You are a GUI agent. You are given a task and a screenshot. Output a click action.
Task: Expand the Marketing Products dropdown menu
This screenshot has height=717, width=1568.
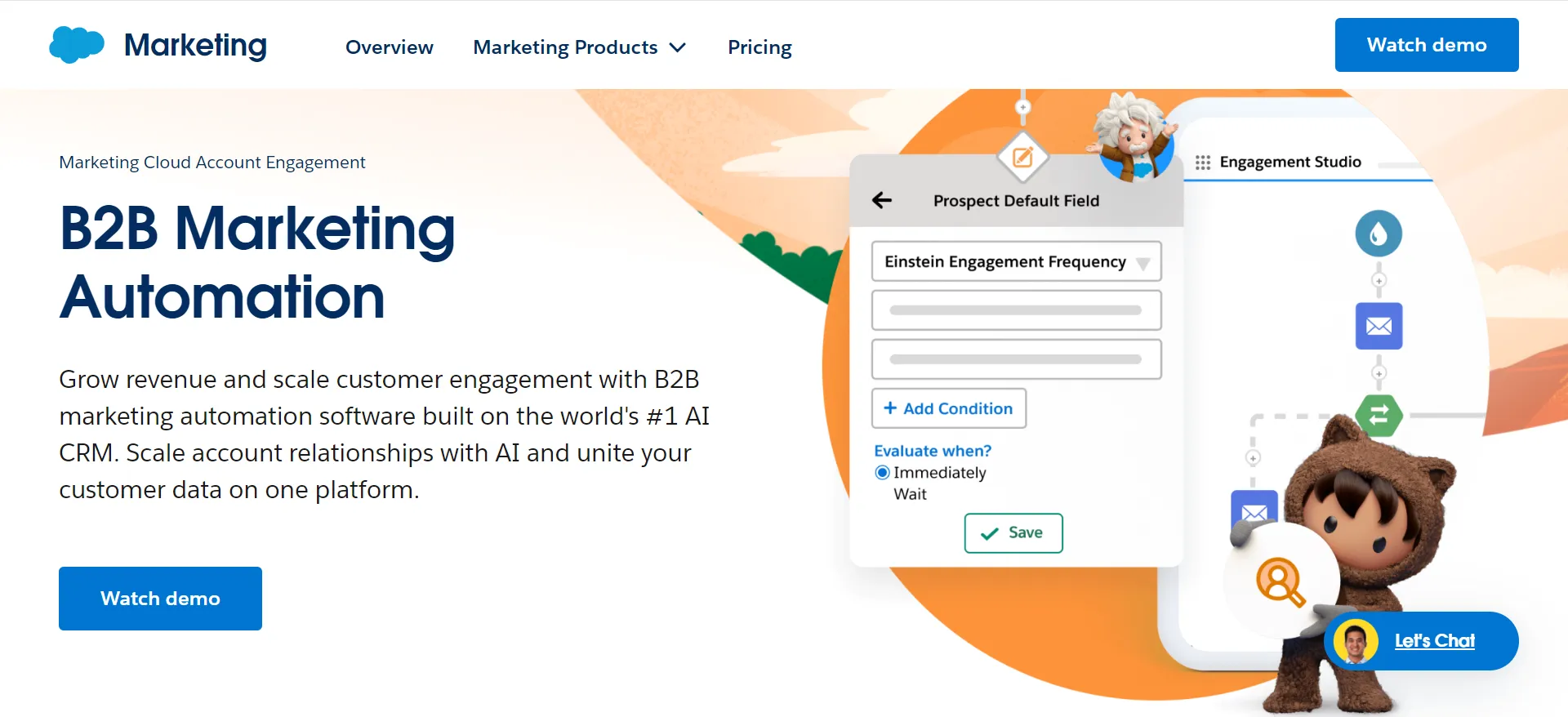tap(579, 47)
